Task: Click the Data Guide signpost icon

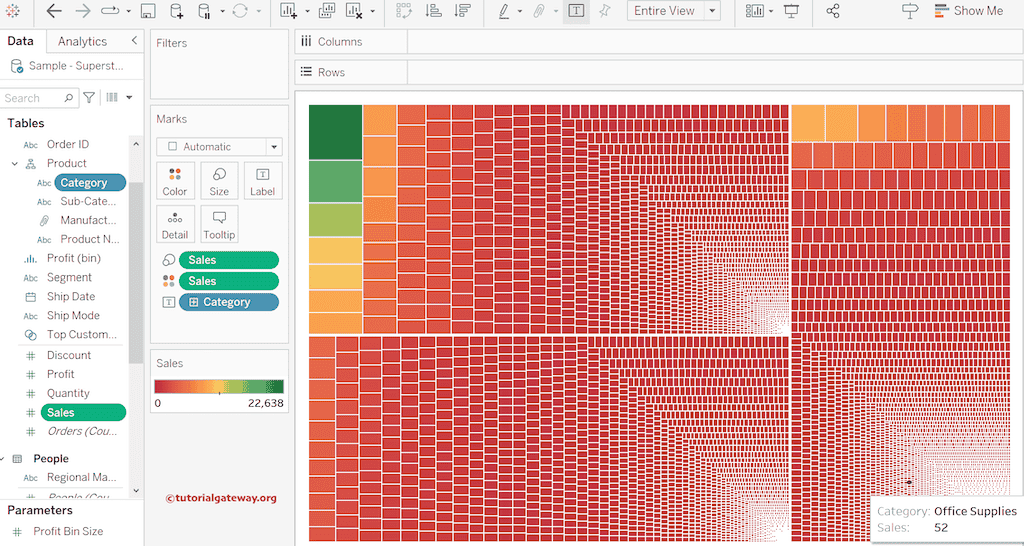Action: click(909, 11)
